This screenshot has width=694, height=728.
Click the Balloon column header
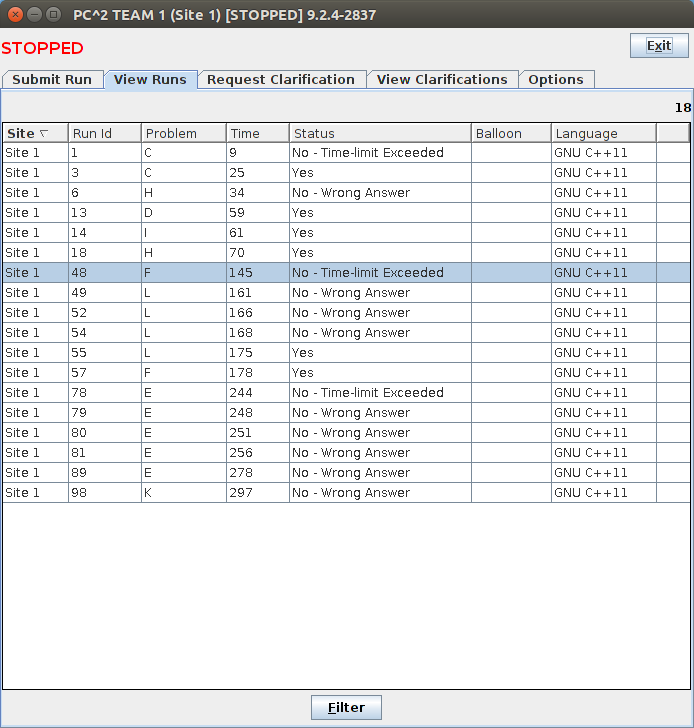510,133
